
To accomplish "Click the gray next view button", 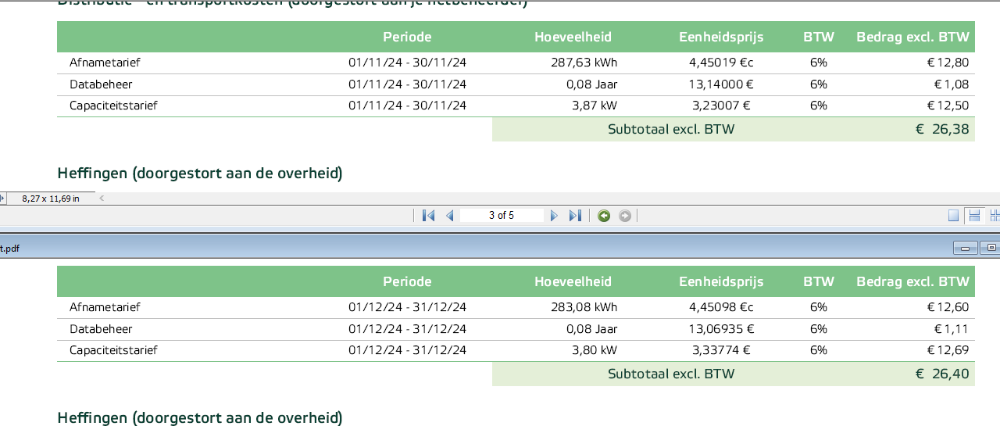I will click(x=625, y=216).
